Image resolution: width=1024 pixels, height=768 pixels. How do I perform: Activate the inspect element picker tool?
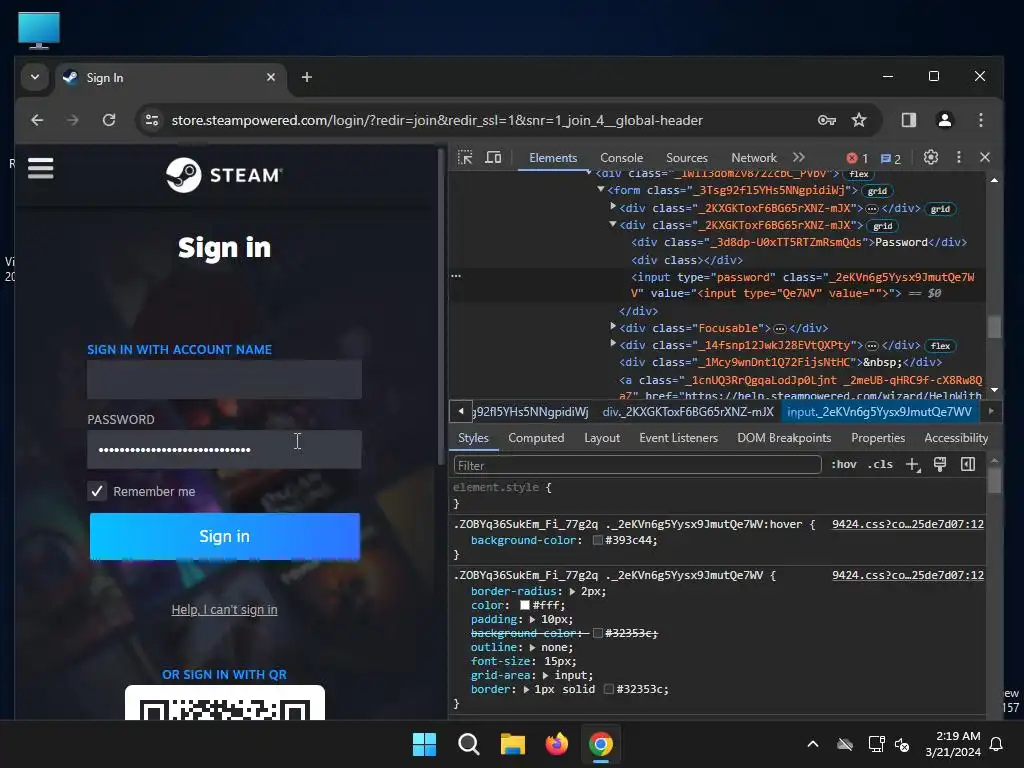(x=465, y=157)
